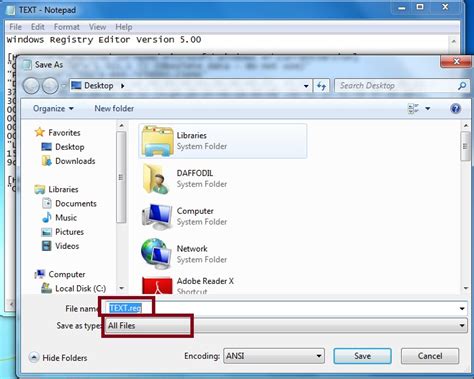474x379 pixels.
Task: Click the DAFFODIL user folder icon
Action: pos(157,179)
